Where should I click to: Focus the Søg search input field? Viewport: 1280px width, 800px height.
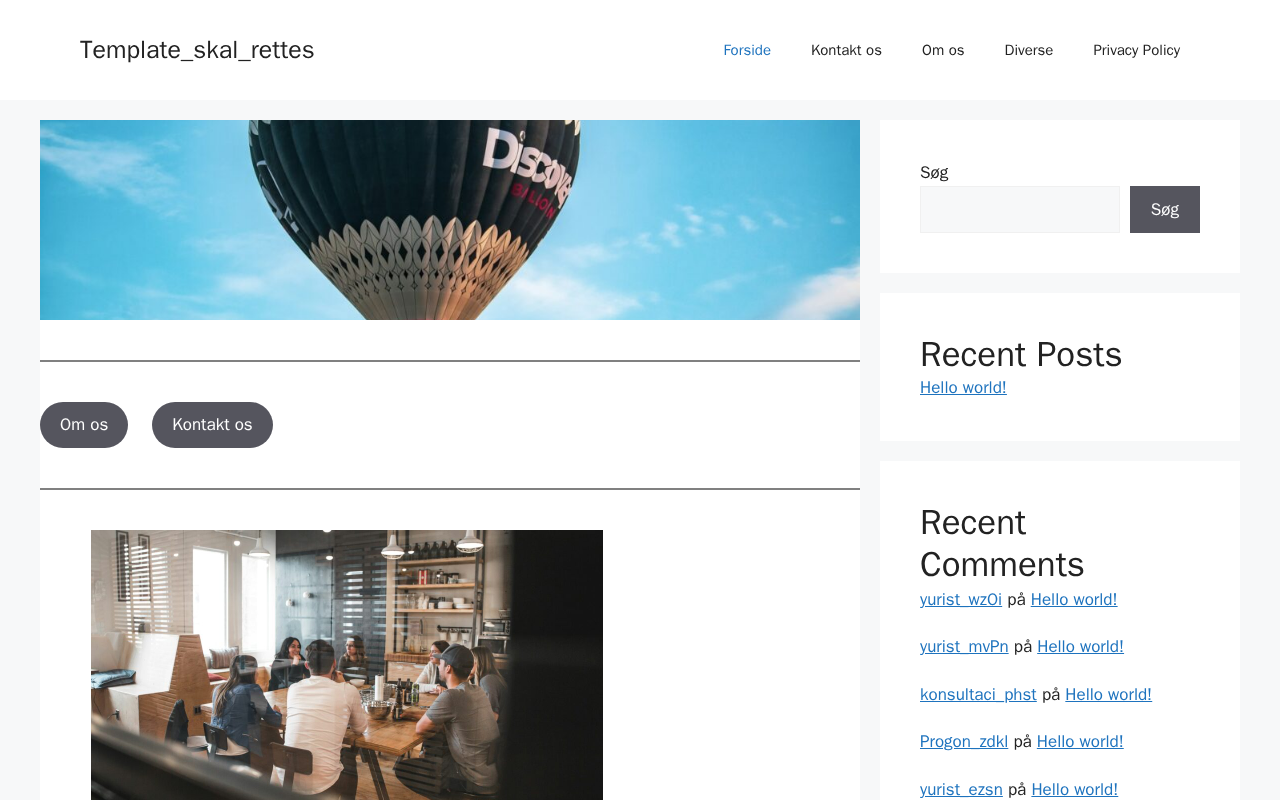(x=1020, y=209)
